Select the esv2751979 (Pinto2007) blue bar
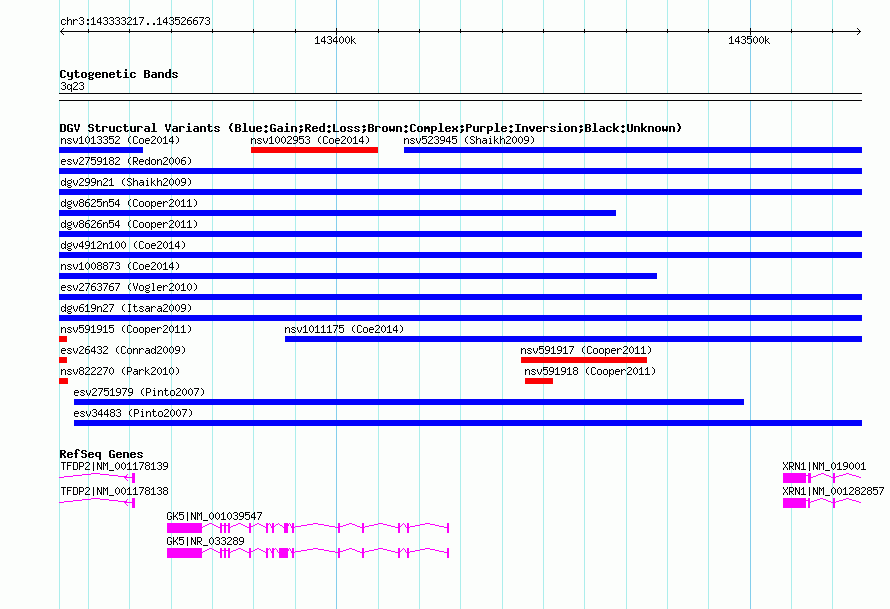 (x=409, y=402)
